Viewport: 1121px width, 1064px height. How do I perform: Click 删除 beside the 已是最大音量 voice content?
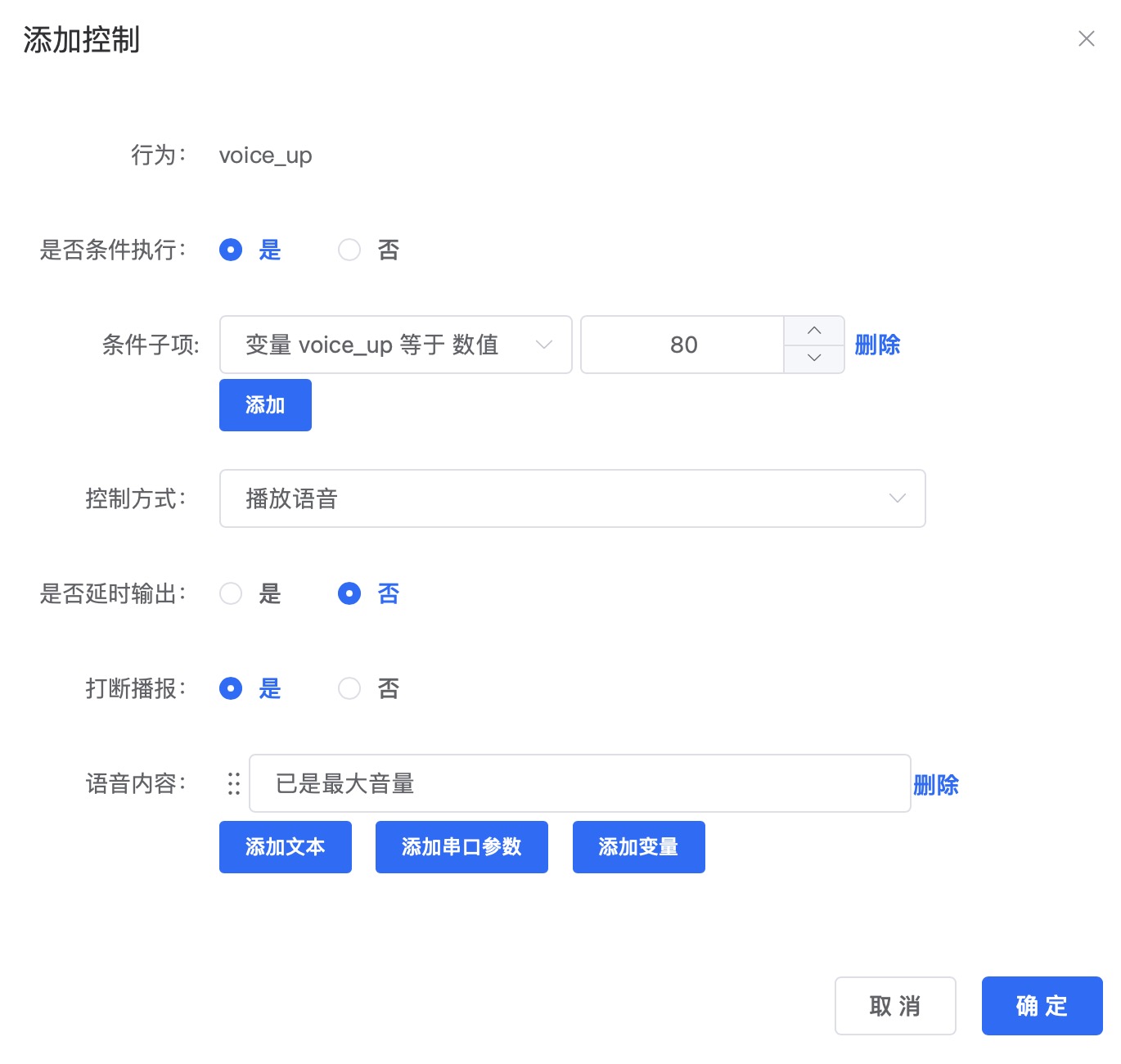[x=936, y=784]
